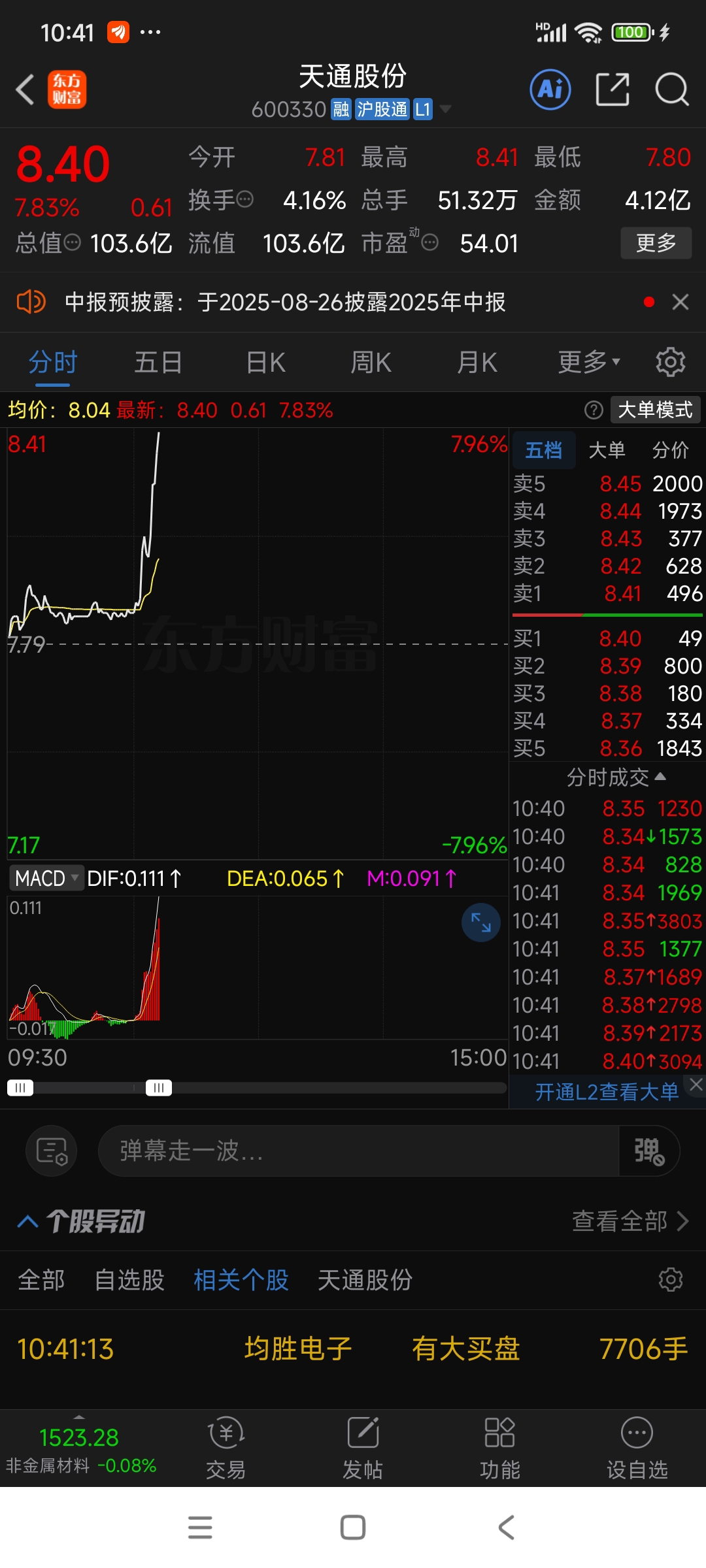Screen dimensions: 706x1568
Task: Select the 五档 order book tab
Action: pos(543,449)
